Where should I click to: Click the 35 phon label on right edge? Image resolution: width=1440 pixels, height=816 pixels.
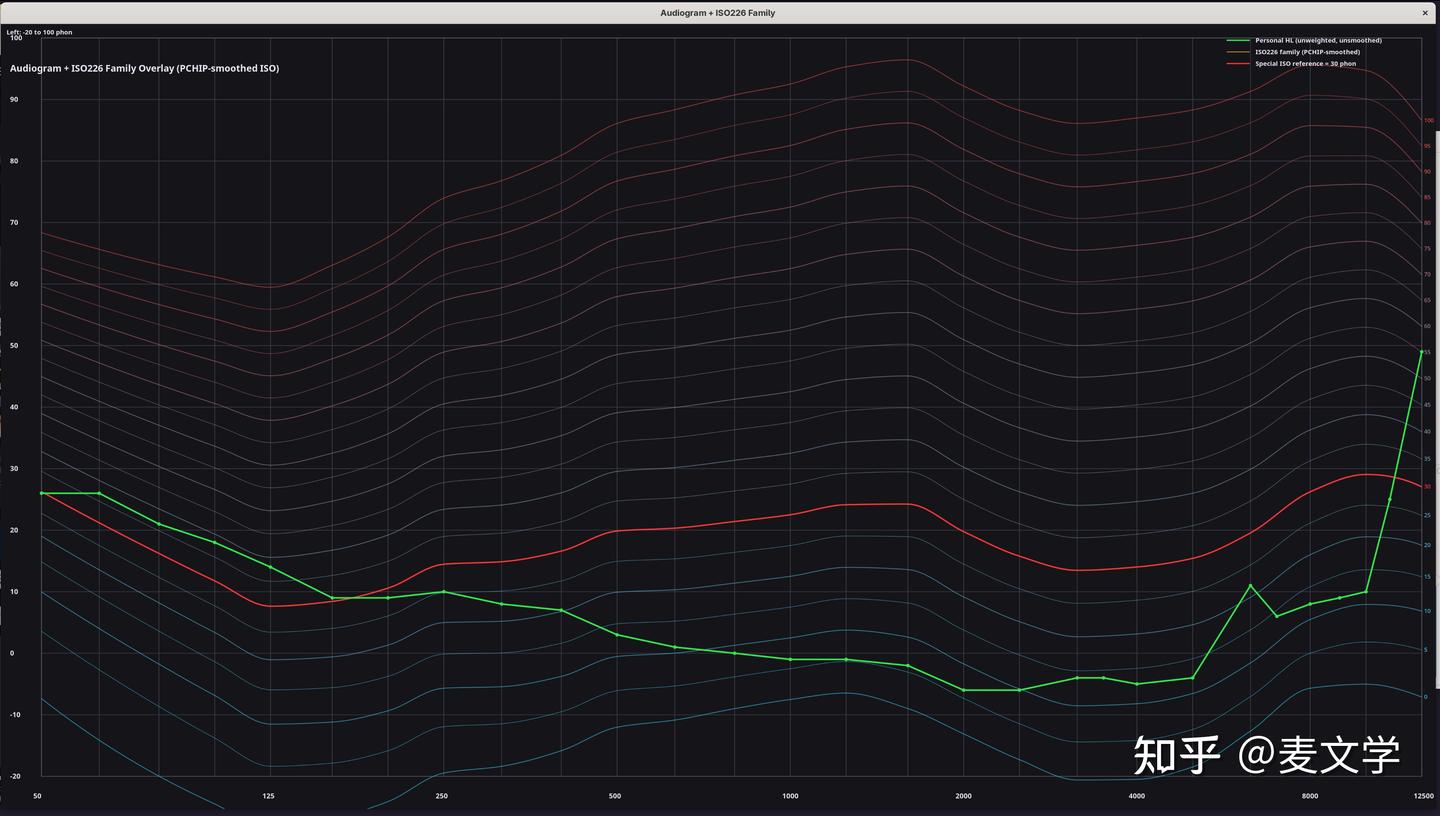point(1427,459)
